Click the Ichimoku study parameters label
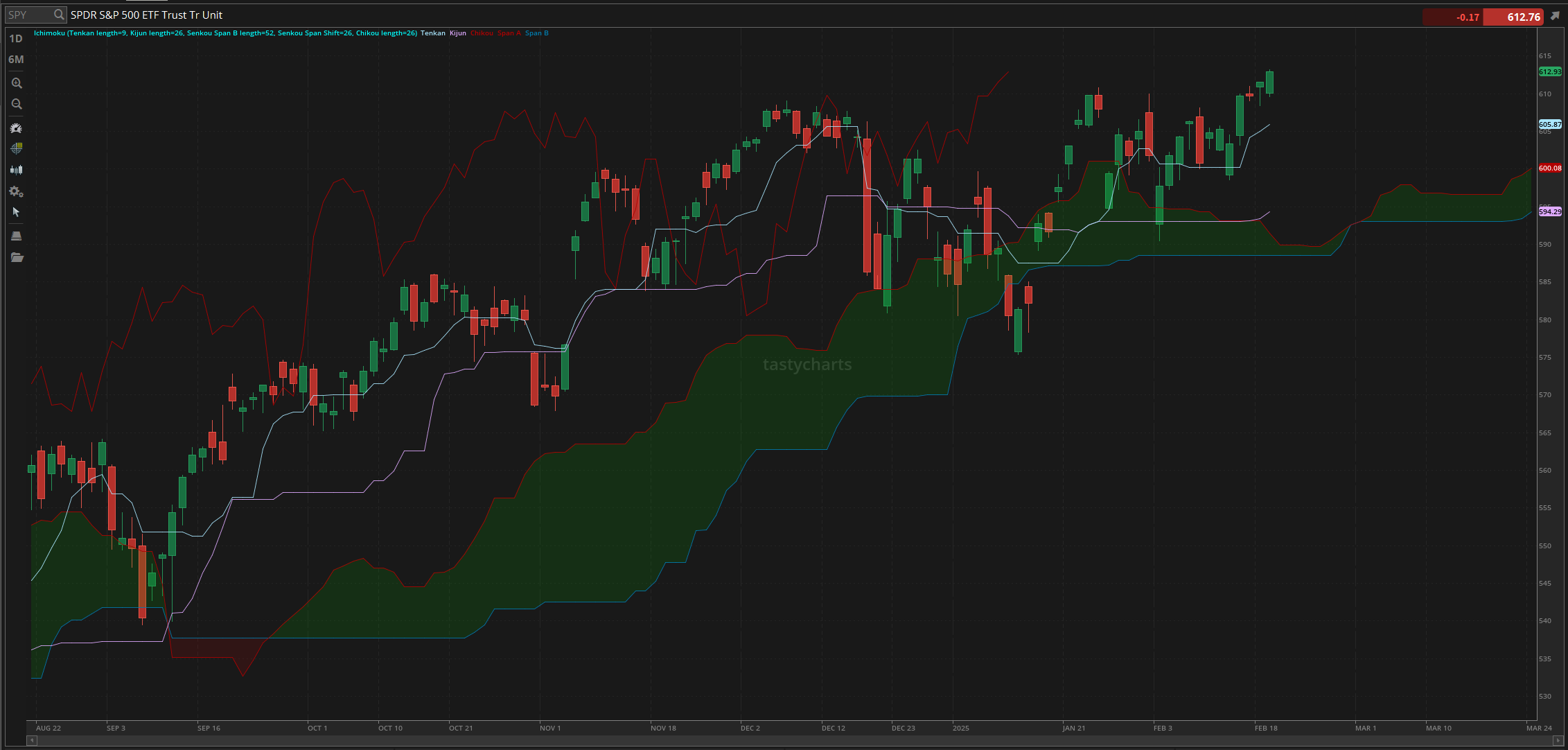The height and width of the screenshot is (750, 1568). tap(225, 33)
